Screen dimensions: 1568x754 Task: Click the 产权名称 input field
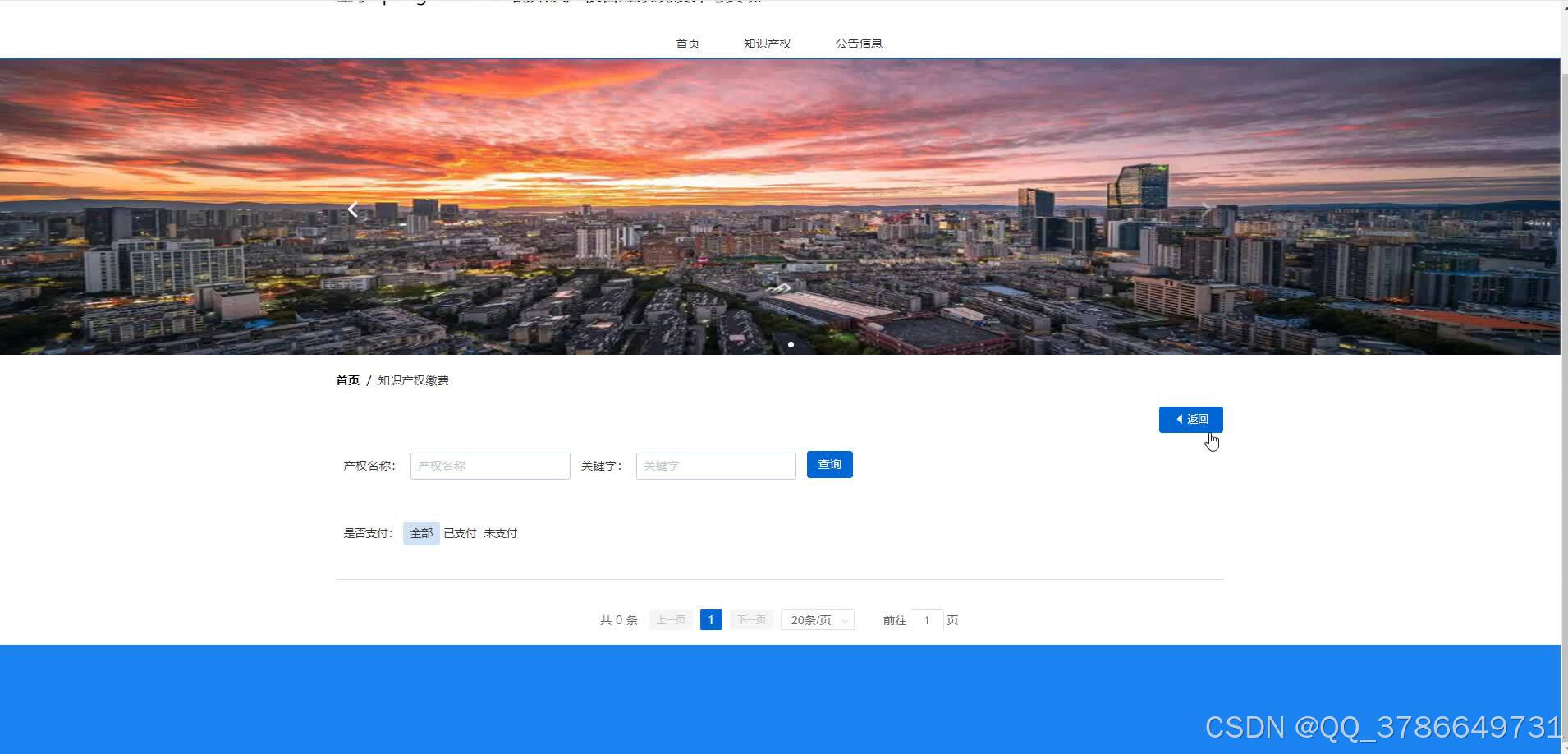click(490, 465)
